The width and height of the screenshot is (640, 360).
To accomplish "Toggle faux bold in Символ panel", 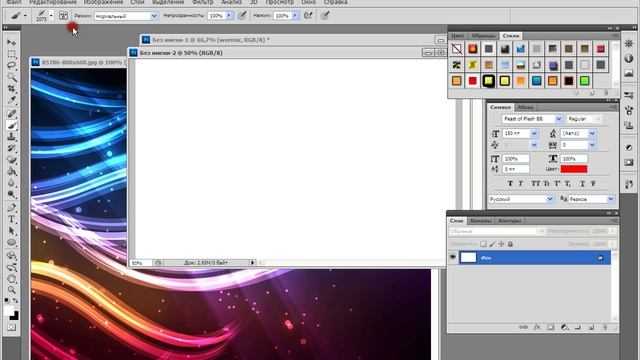I will 510,184.
